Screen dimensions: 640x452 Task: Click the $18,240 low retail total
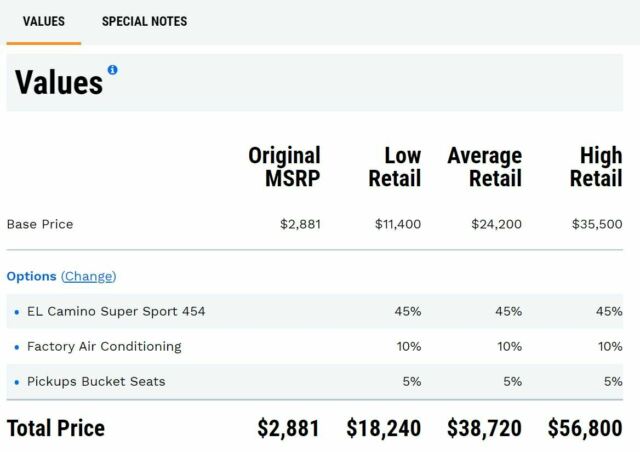384,428
